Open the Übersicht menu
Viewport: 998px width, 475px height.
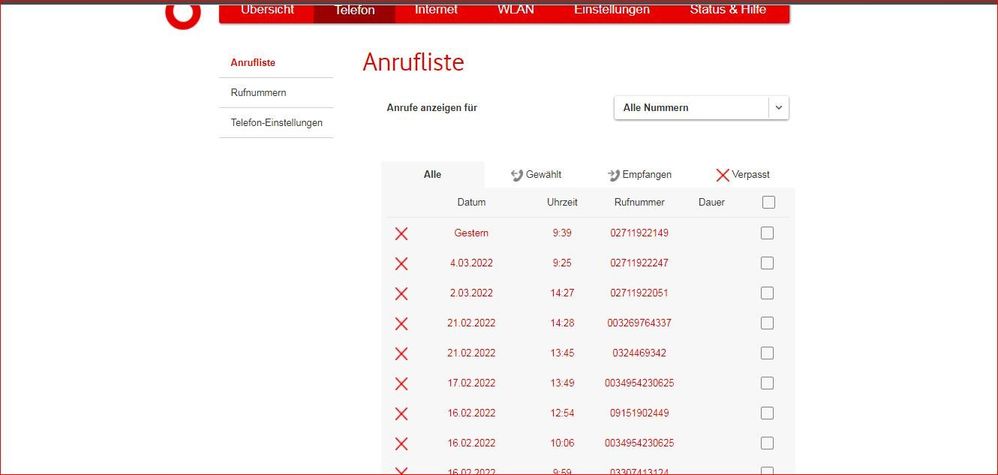click(267, 10)
